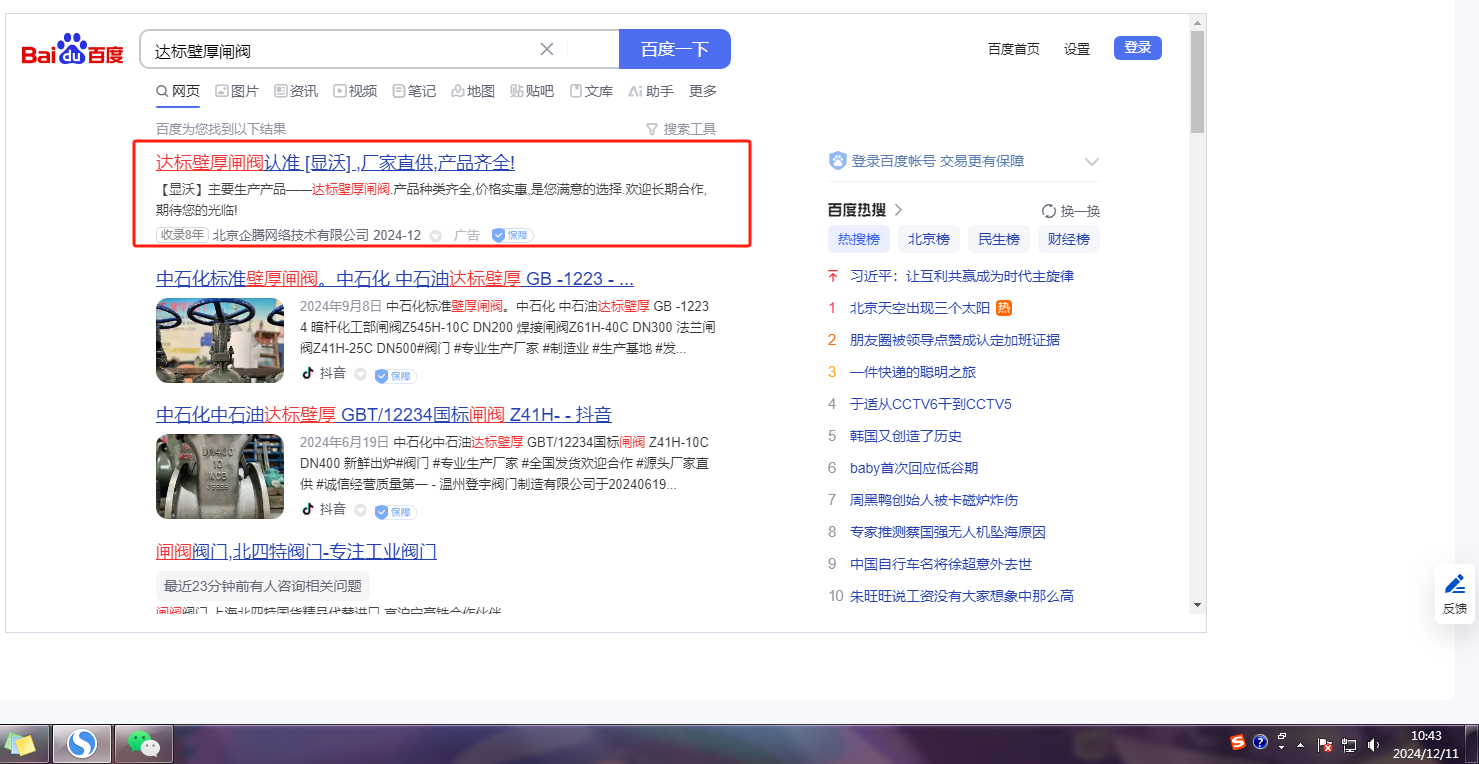Image resolution: width=1479 pixels, height=764 pixels.
Task: Open the small dropdown beside 抖音 in 9月8日 result
Action: click(360, 375)
